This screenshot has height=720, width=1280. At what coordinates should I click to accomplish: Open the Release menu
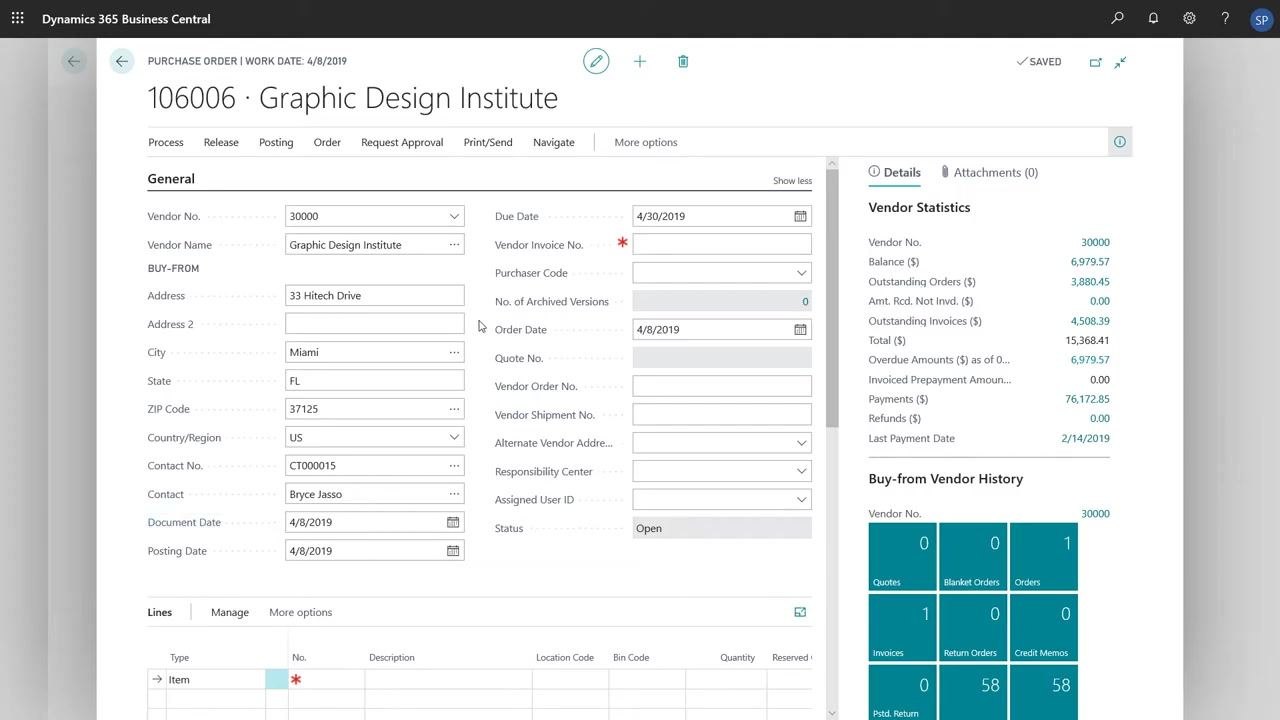point(221,142)
